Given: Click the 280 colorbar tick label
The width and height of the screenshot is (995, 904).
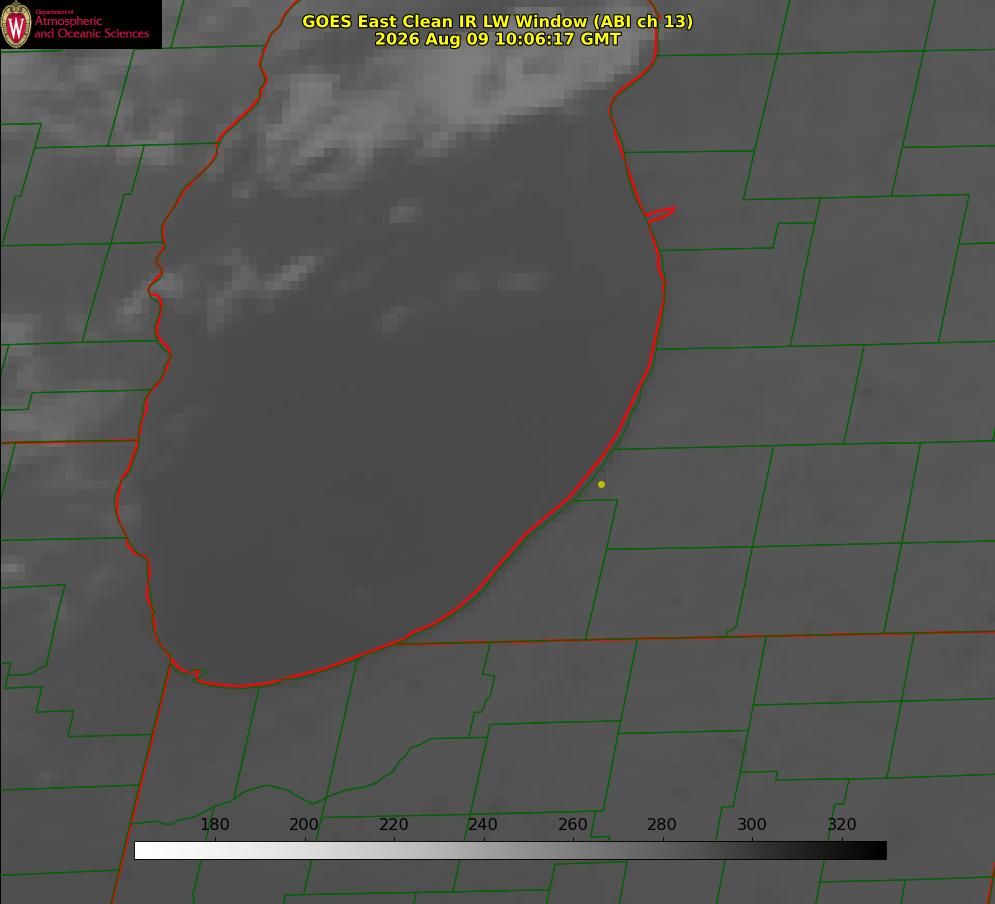Looking at the screenshot, I should point(662,824).
